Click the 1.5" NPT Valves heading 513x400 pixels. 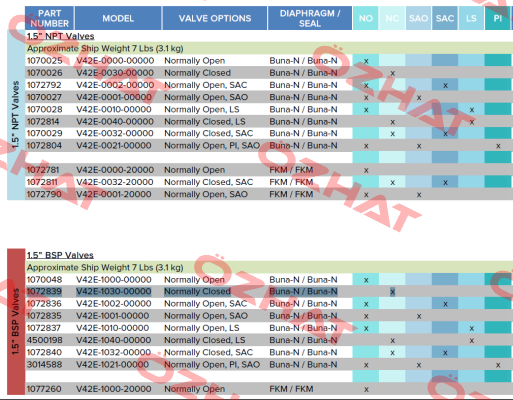(x=60, y=36)
